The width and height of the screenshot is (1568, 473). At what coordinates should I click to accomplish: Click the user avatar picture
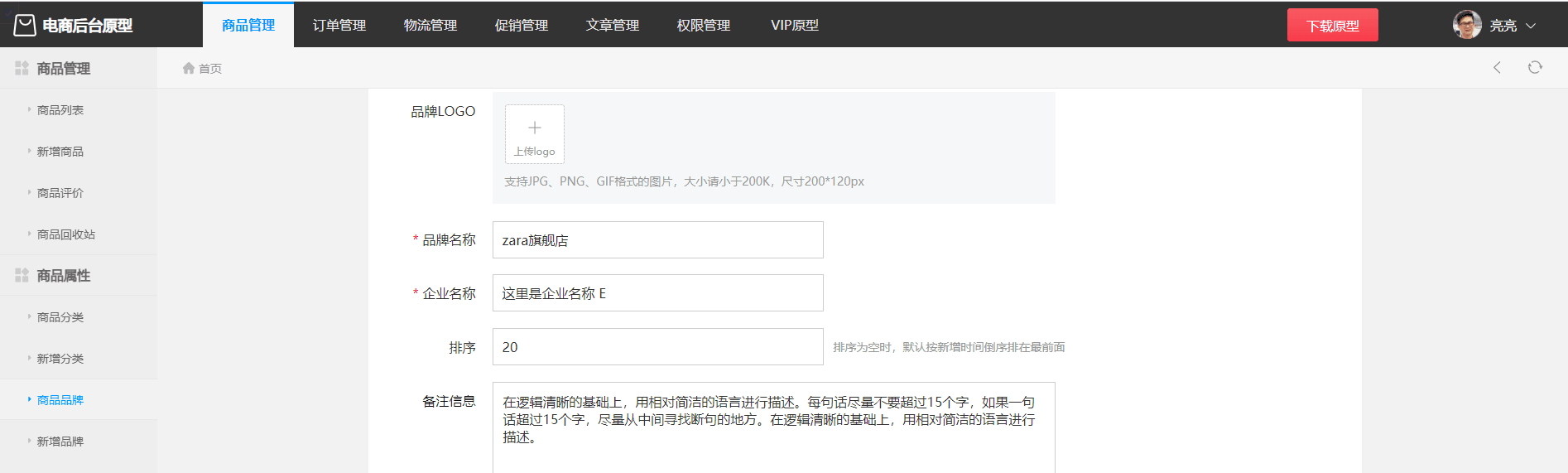(1467, 25)
